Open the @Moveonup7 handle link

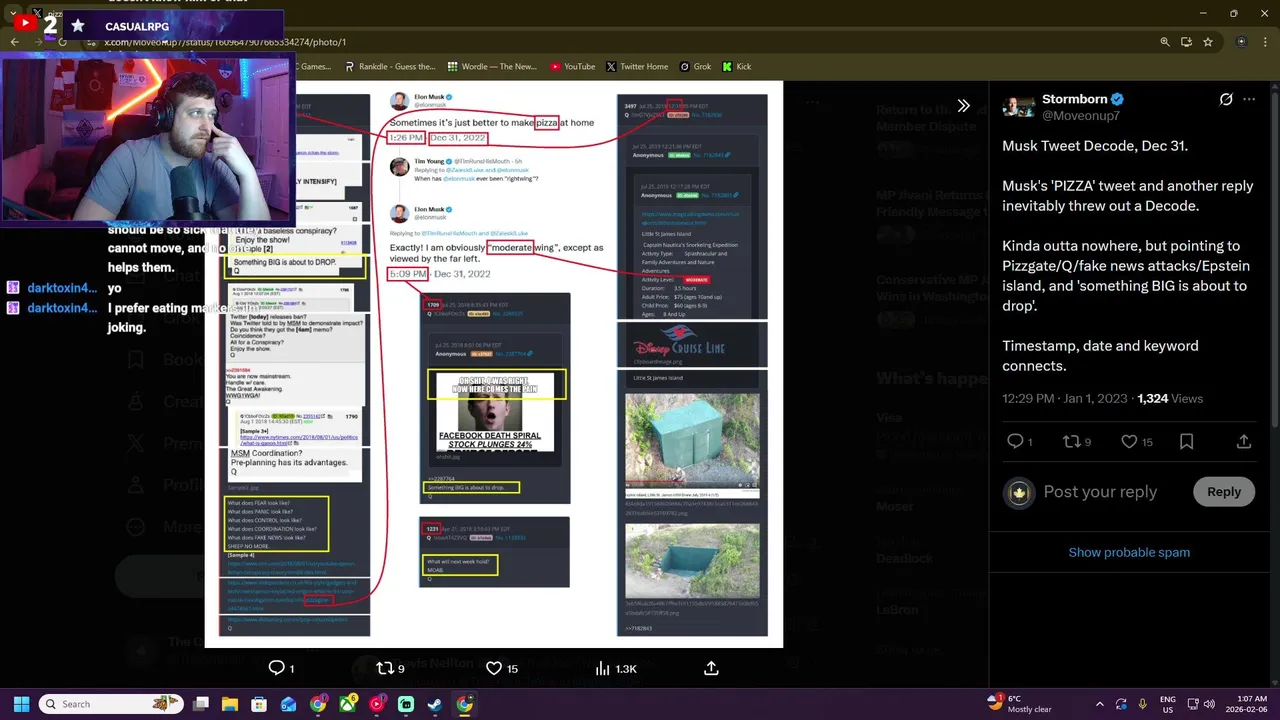(1081, 116)
